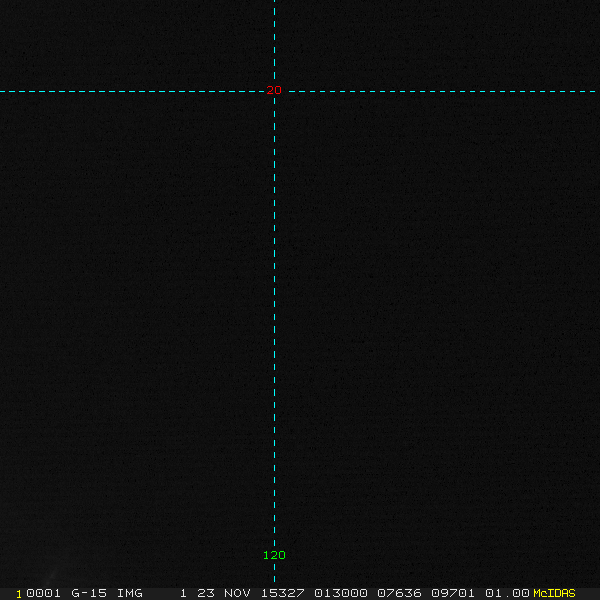Click the 15327 Julian day value
The height and width of the screenshot is (600, 600).
click(282, 593)
